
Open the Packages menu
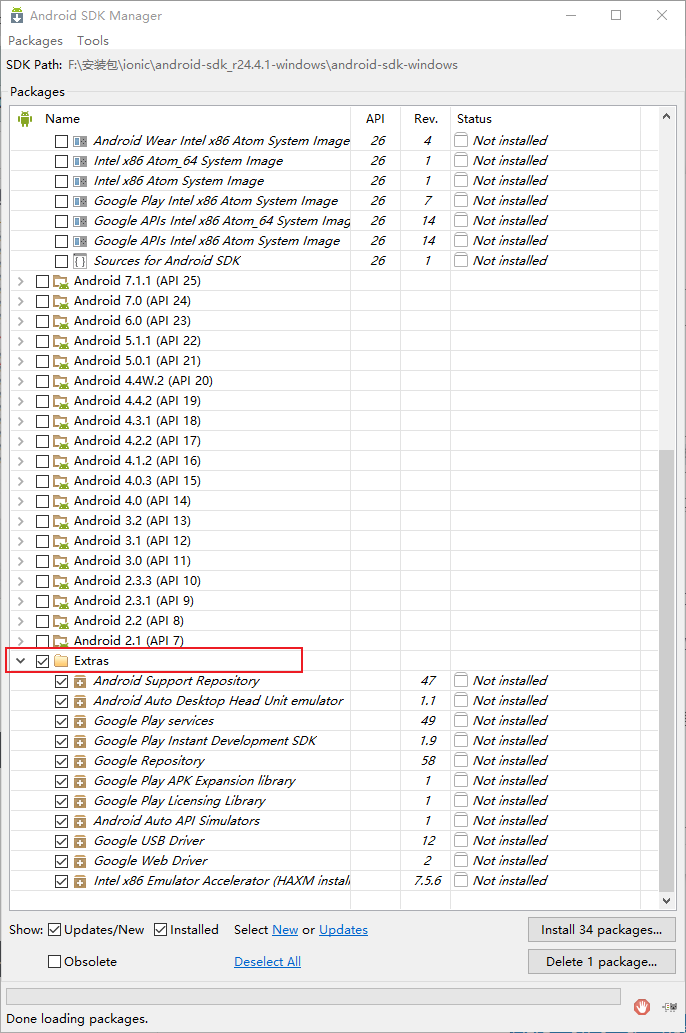(36, 41)
